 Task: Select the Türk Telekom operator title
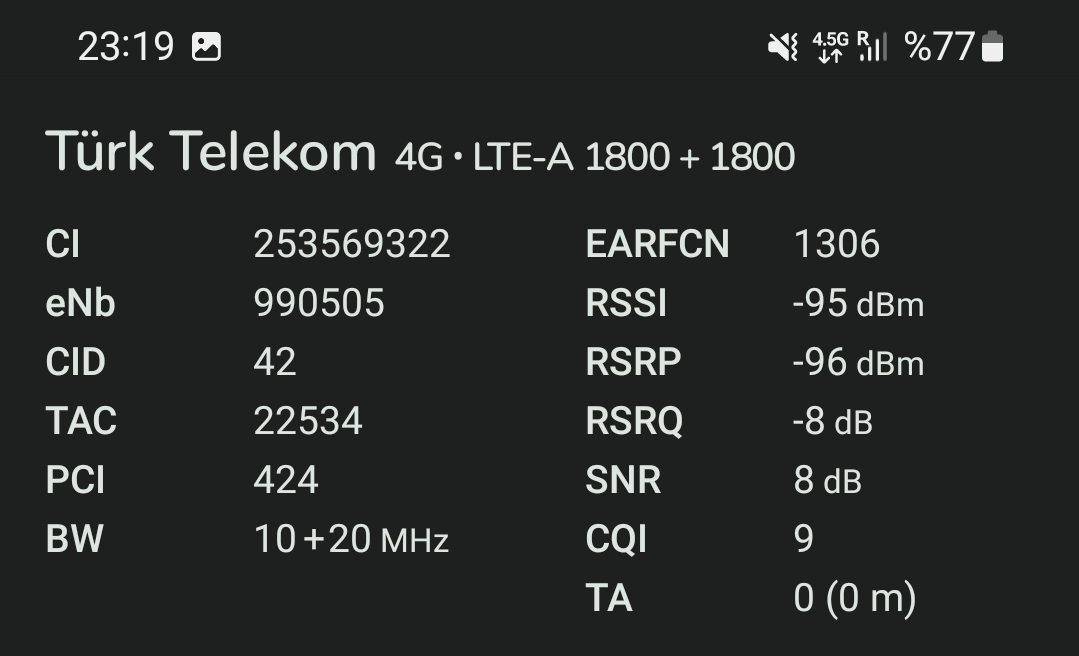point(211,151)
